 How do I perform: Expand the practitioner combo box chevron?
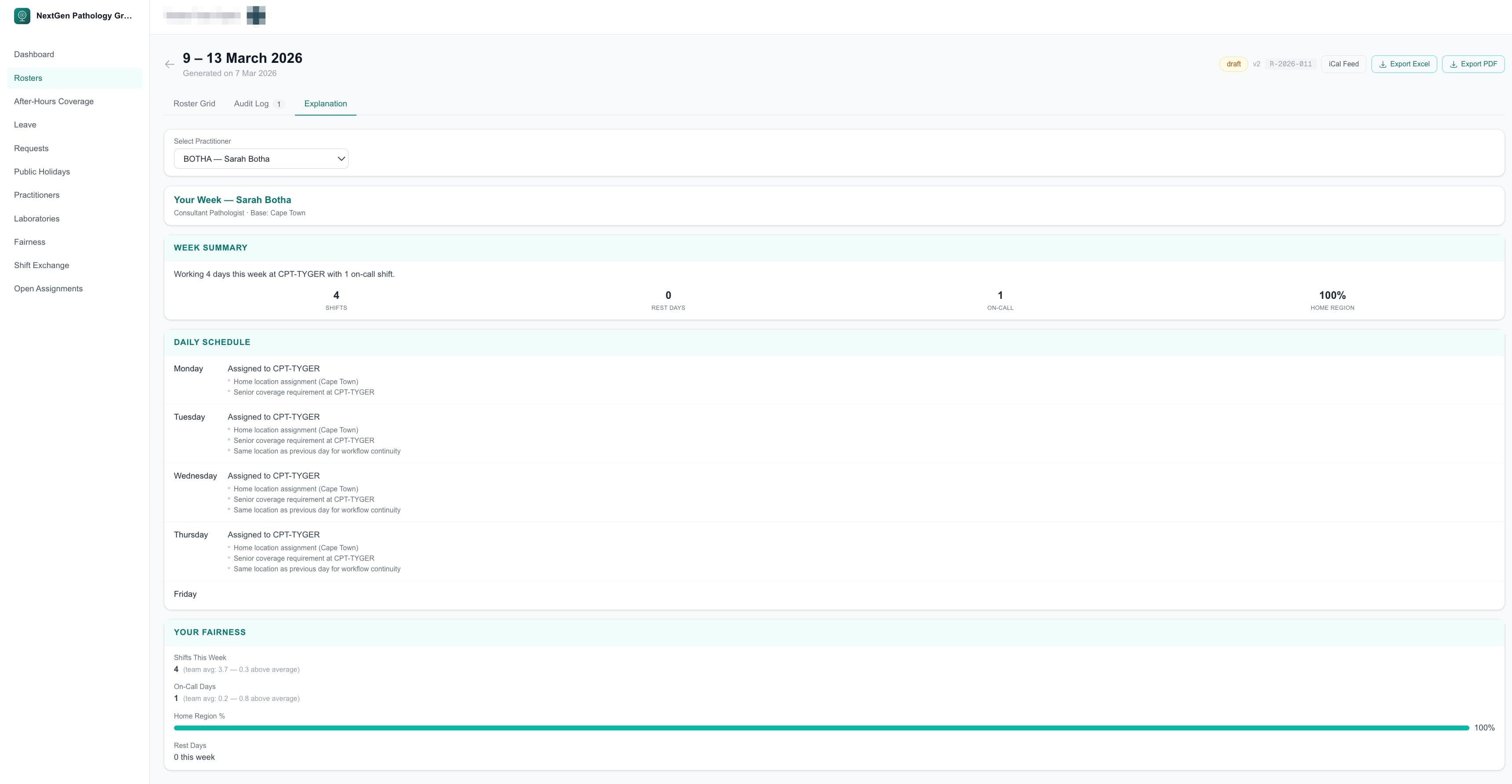(341, 159)
